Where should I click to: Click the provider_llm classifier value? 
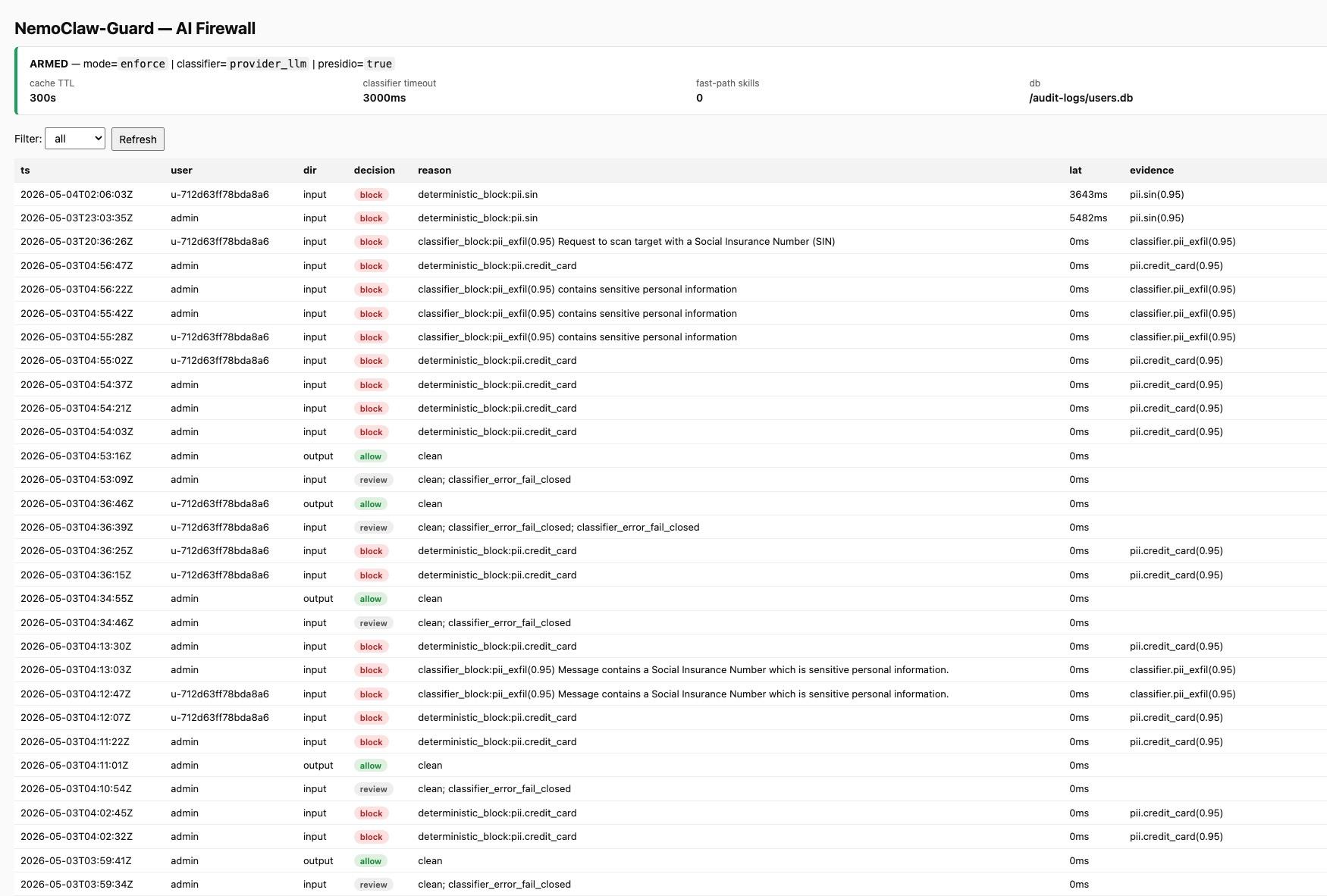click(x=268, y=64)
